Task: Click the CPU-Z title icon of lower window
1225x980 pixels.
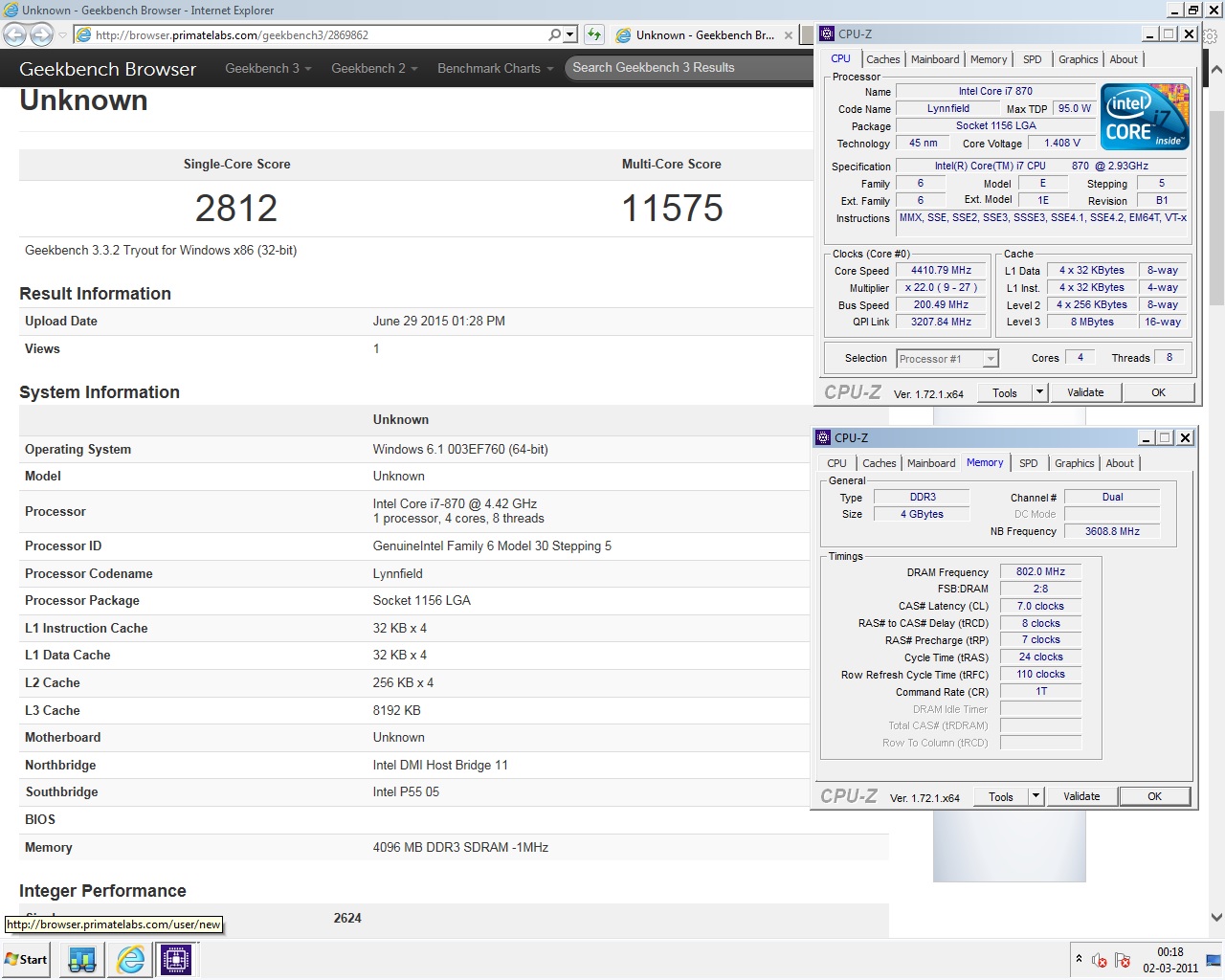Action: click(x=823, y=437)
